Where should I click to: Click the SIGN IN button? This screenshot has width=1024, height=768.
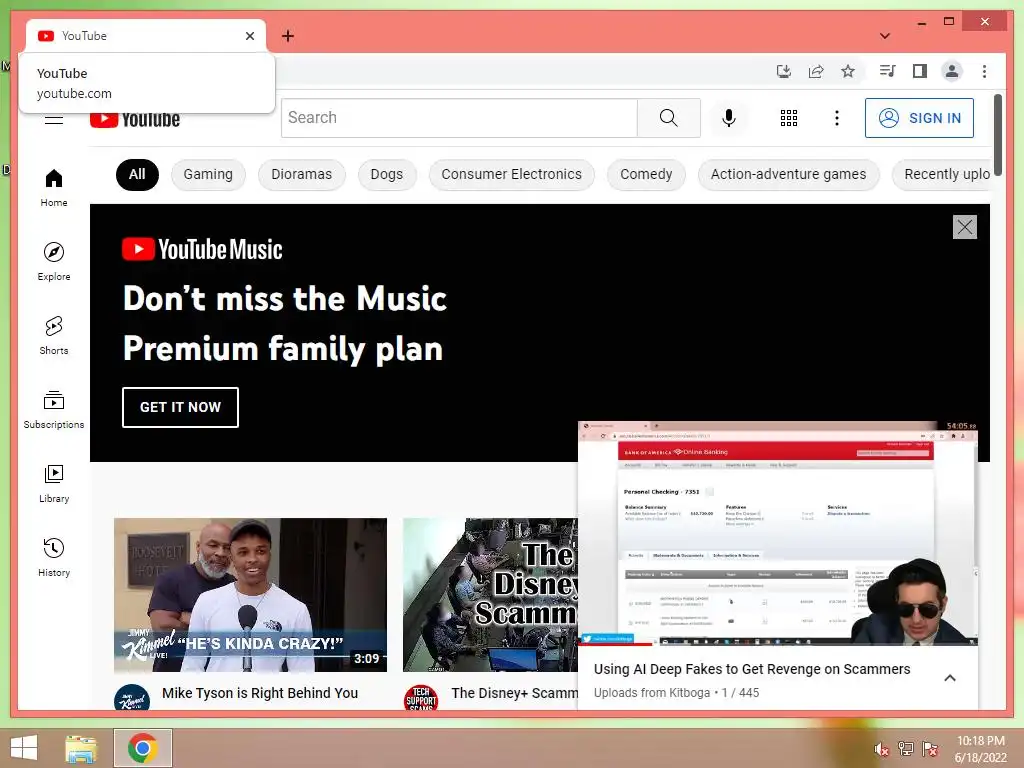[x=919, y=118]
